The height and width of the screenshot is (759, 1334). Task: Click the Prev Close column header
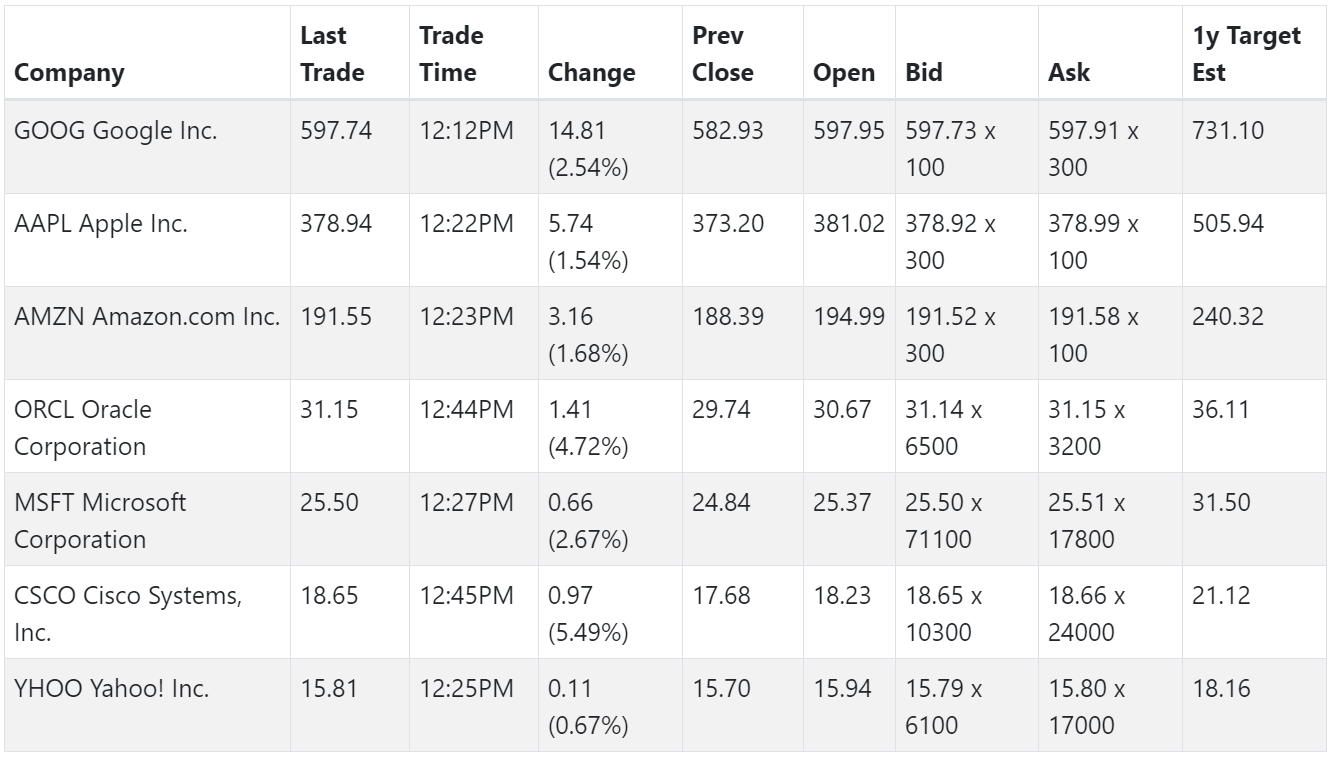743,53
